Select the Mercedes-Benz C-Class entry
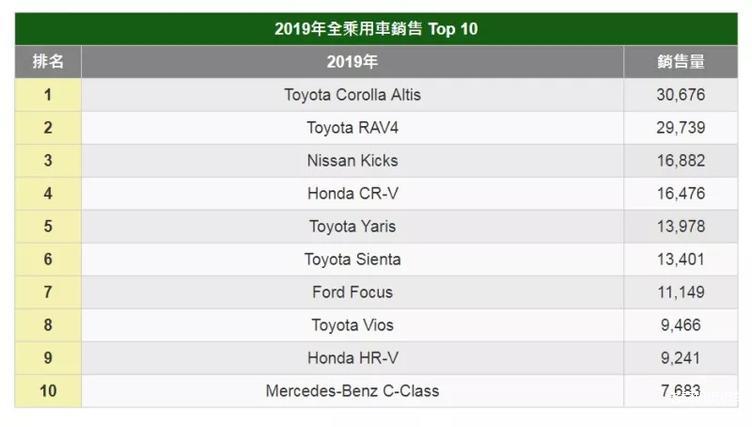The width and height of the screenshot is (752, 427). point(352,391)
